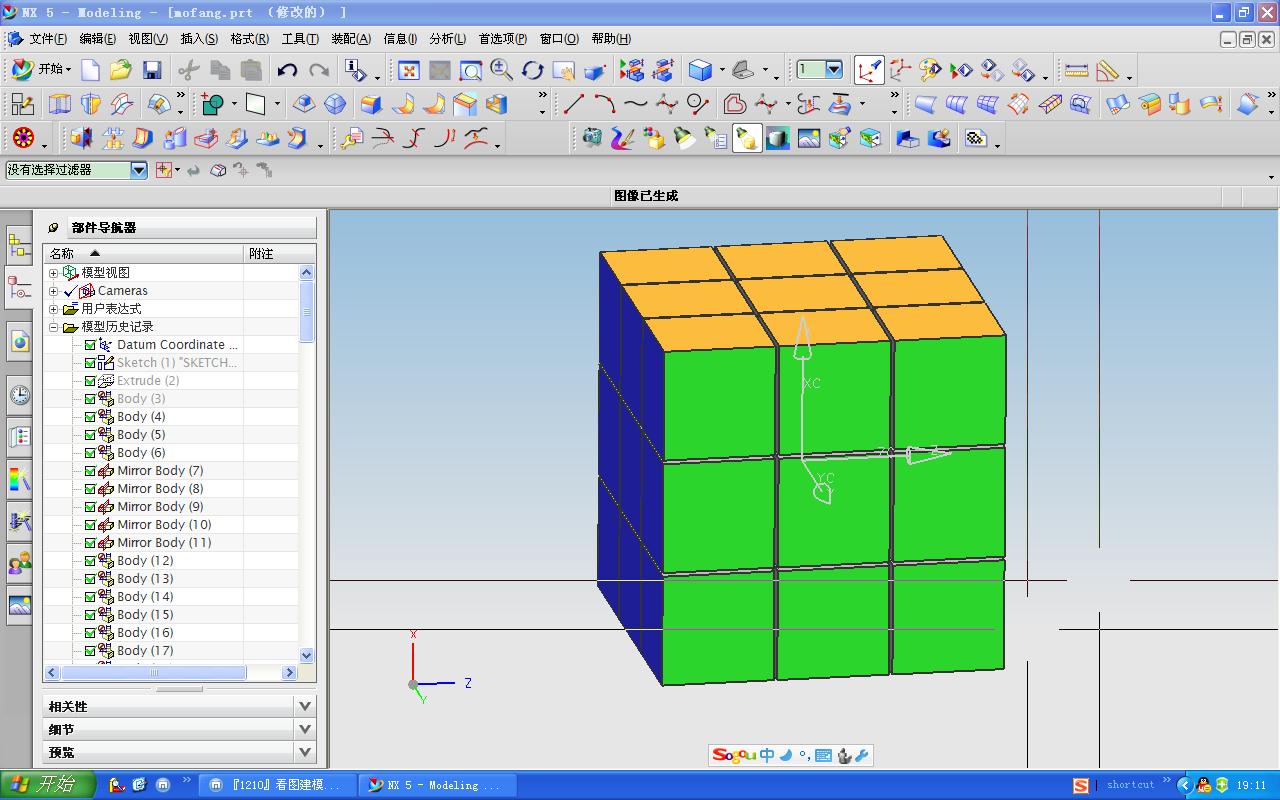Open the 文件(F) menu
The width and height of the screenshot is (1280, 800).
(x=48, y=39)
